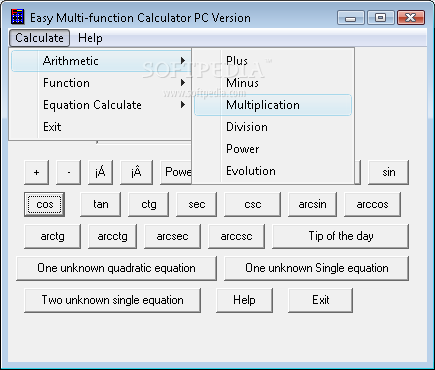Open Two unknown single equation solver
Screen dimensions: 435x370
click(x=113, y=300)
